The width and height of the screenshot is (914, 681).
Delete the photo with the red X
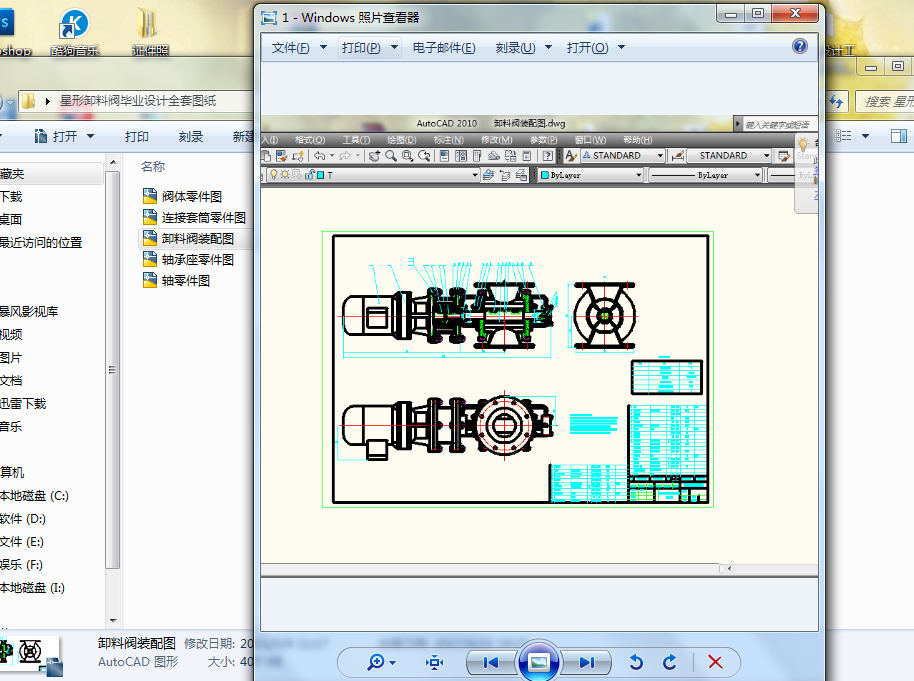[715, 662]
